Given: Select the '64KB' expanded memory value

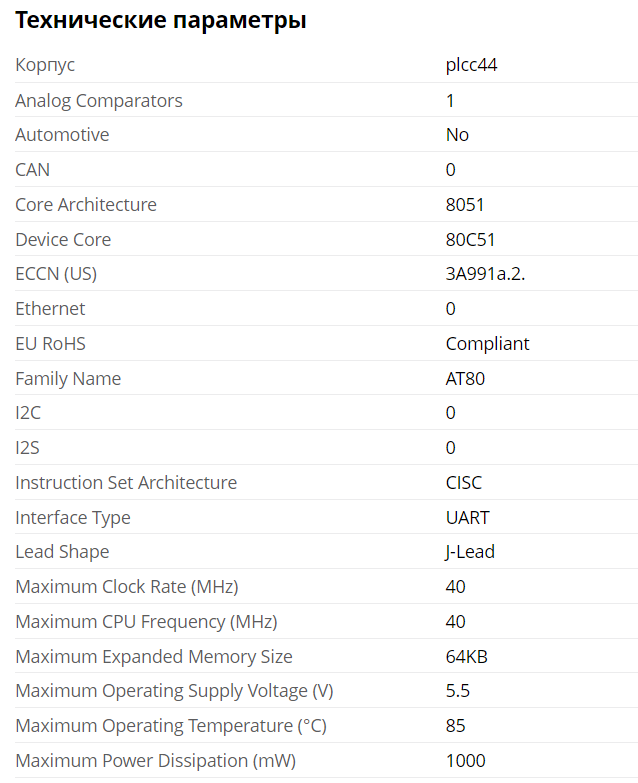Looking at the screenshot, I should 466,657.
